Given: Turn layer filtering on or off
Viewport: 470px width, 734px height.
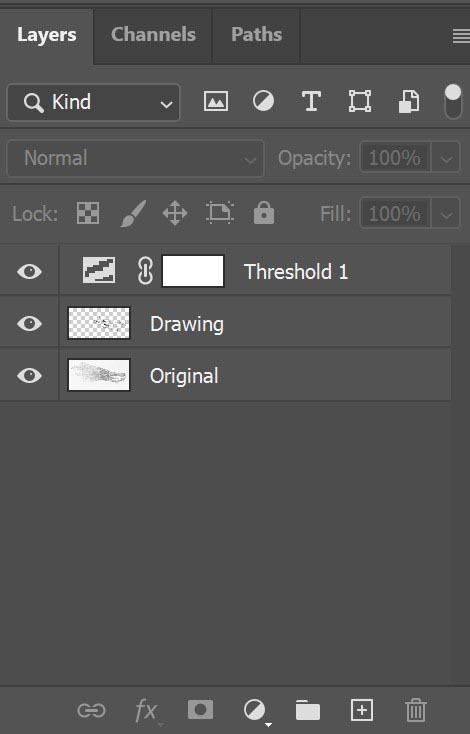Looking at the screenshot, I should tap(453, 102).
